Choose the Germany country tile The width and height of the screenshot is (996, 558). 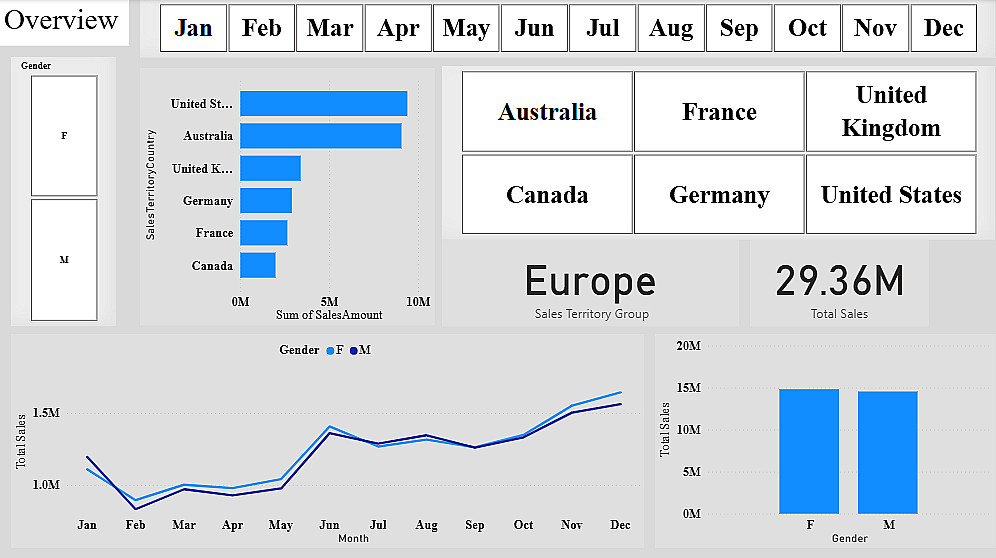pos(719,194)
